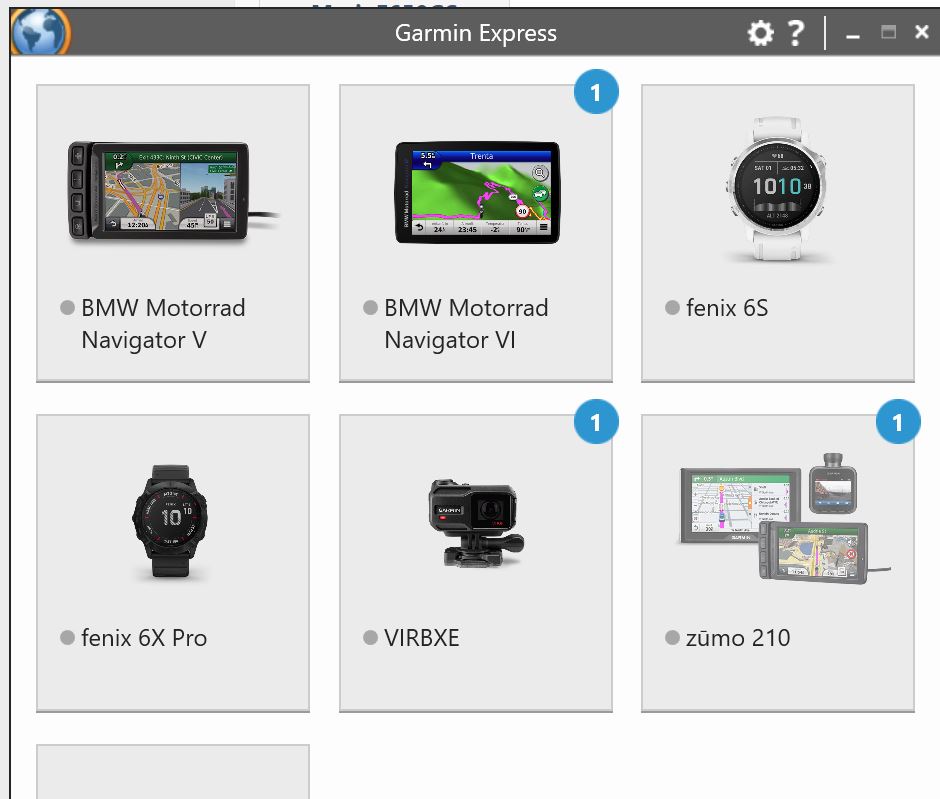Viewport: 940px width, 799px height.
Task: Select the VIRBXE action camera image
Action: click(476, 523)
